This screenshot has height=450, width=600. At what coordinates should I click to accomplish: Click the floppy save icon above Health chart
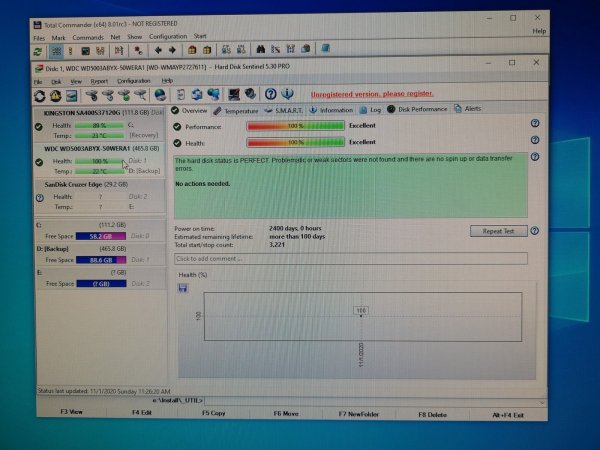183,288
